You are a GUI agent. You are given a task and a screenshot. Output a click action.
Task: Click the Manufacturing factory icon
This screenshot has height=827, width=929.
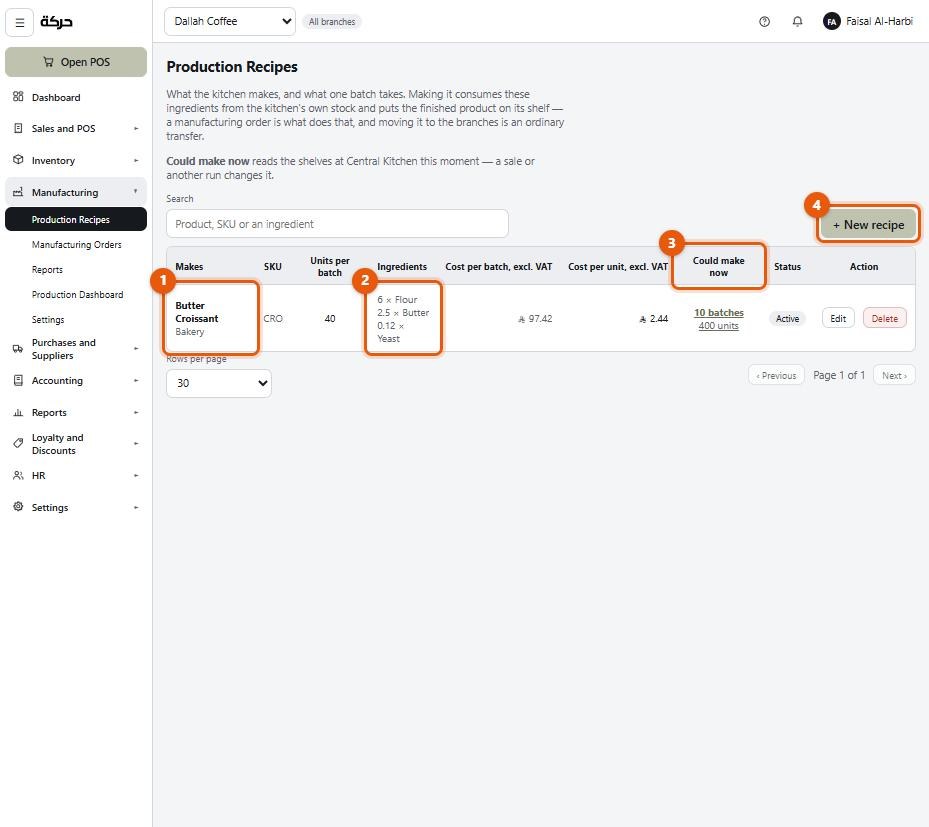(18, 192)
